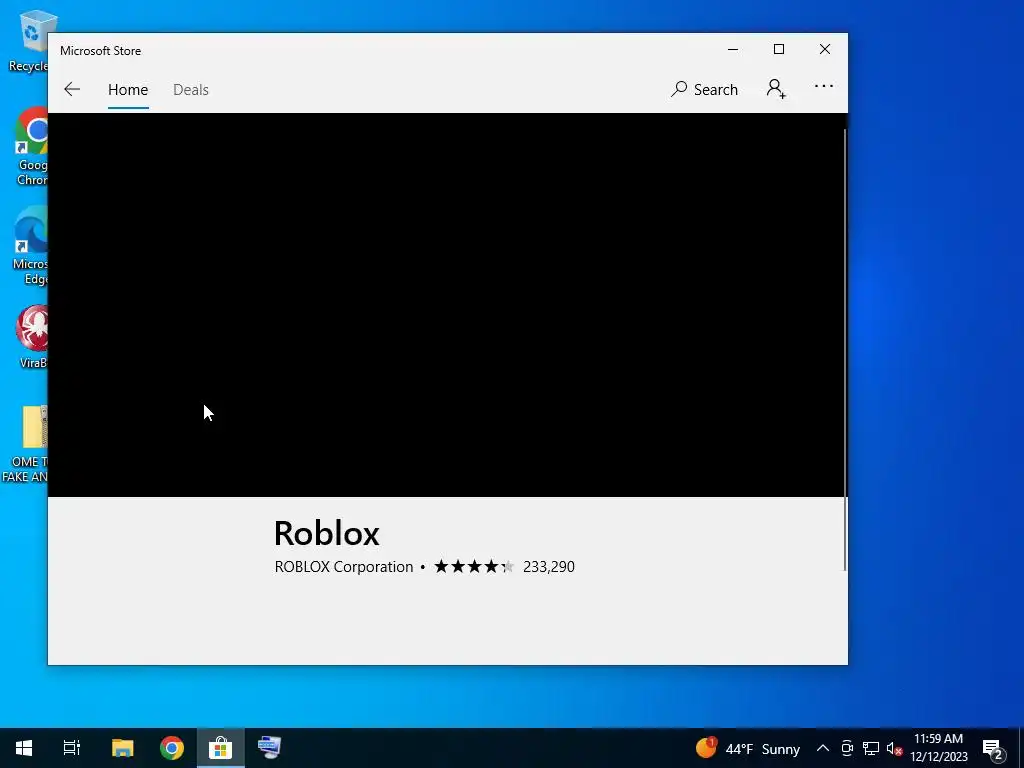
Task: Launch Google Chrome from the taskbar
Action: (172, 748)
